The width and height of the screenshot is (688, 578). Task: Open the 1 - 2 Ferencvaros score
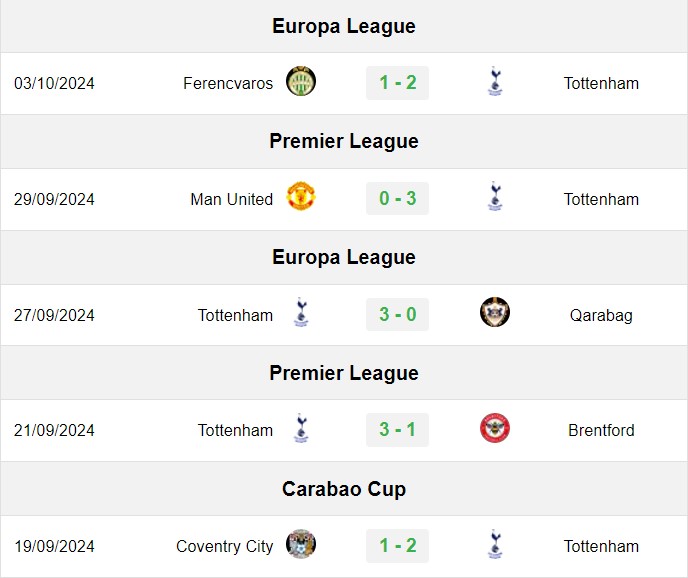(398, 83)
